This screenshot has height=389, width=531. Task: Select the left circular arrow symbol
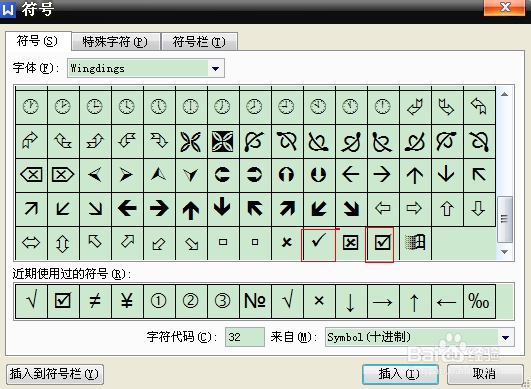click(x=223, y=175)
